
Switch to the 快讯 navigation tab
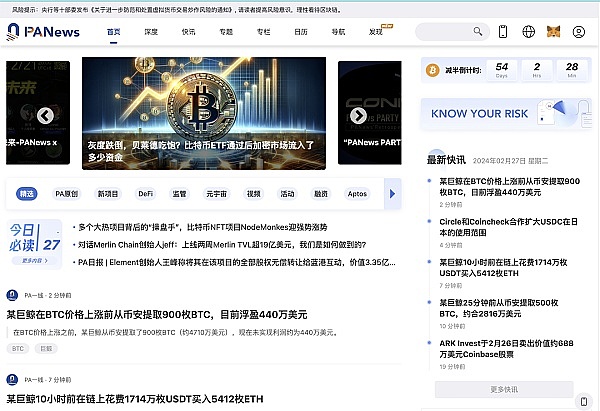pyautogui.click(x=188, y=32)
